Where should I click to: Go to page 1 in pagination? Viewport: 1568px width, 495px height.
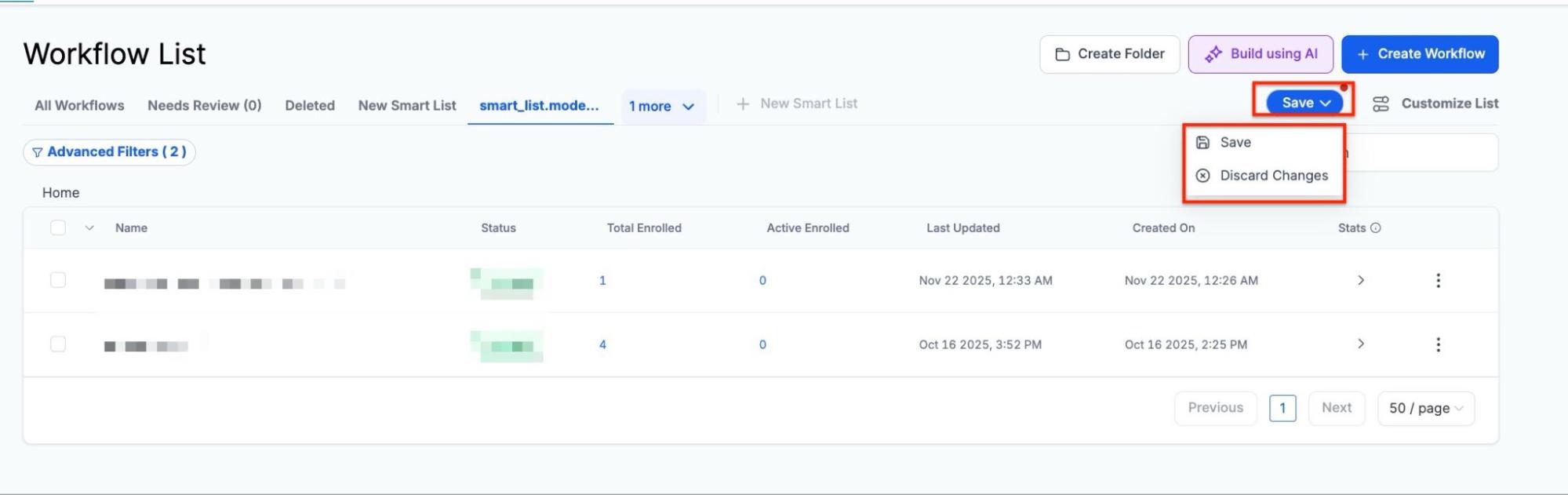click(1282, 409)
